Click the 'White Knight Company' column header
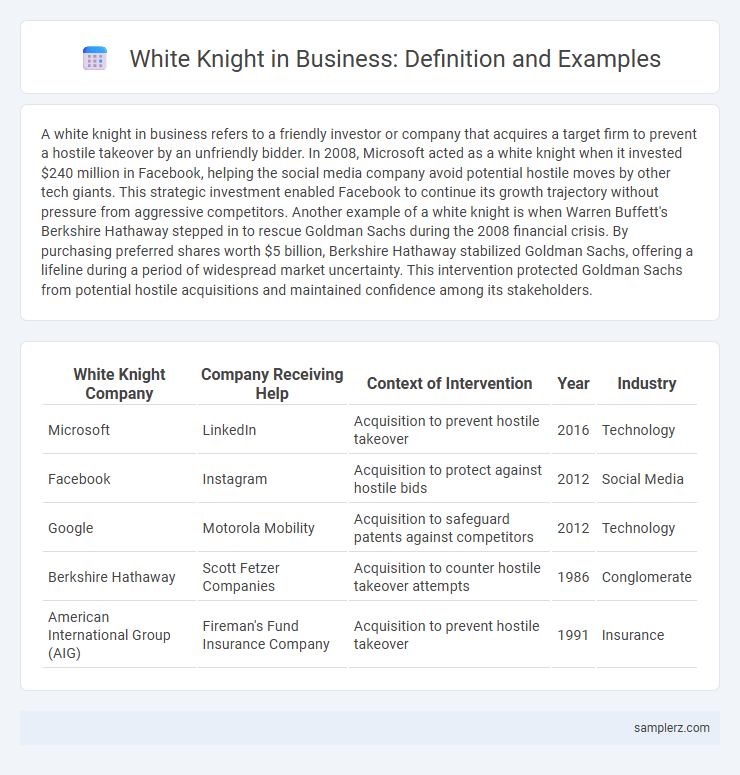 pos(119,384)
